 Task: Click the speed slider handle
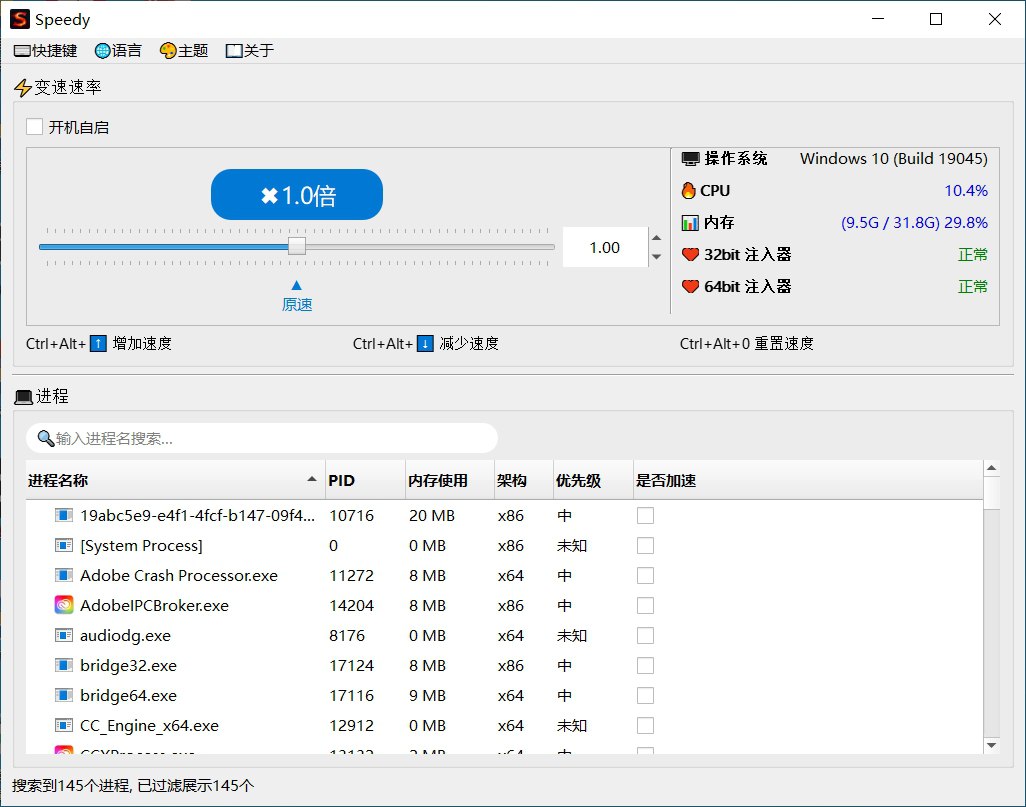tap(297, 246)
